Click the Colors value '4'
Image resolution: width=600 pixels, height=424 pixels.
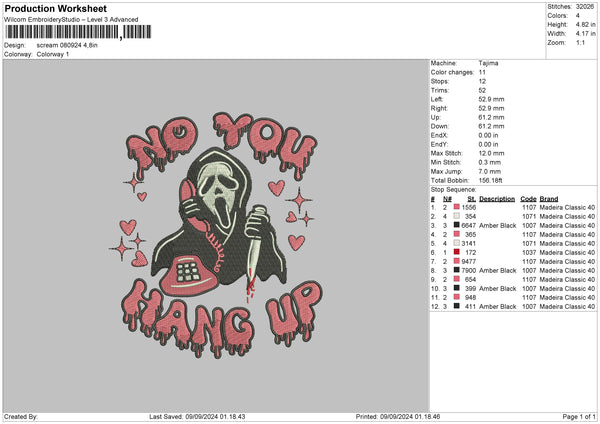click(577, 16)
